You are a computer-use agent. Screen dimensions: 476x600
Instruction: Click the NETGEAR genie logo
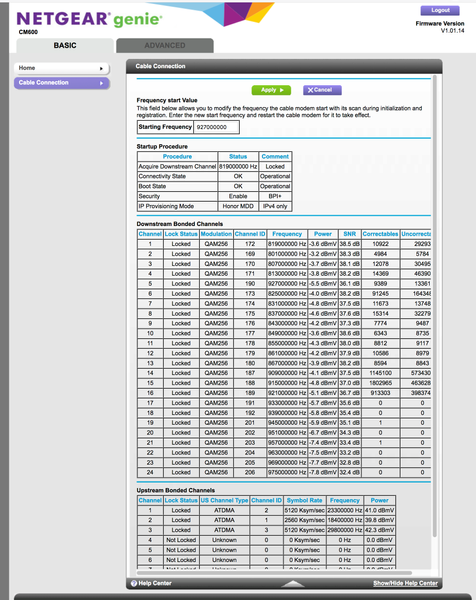90,19
